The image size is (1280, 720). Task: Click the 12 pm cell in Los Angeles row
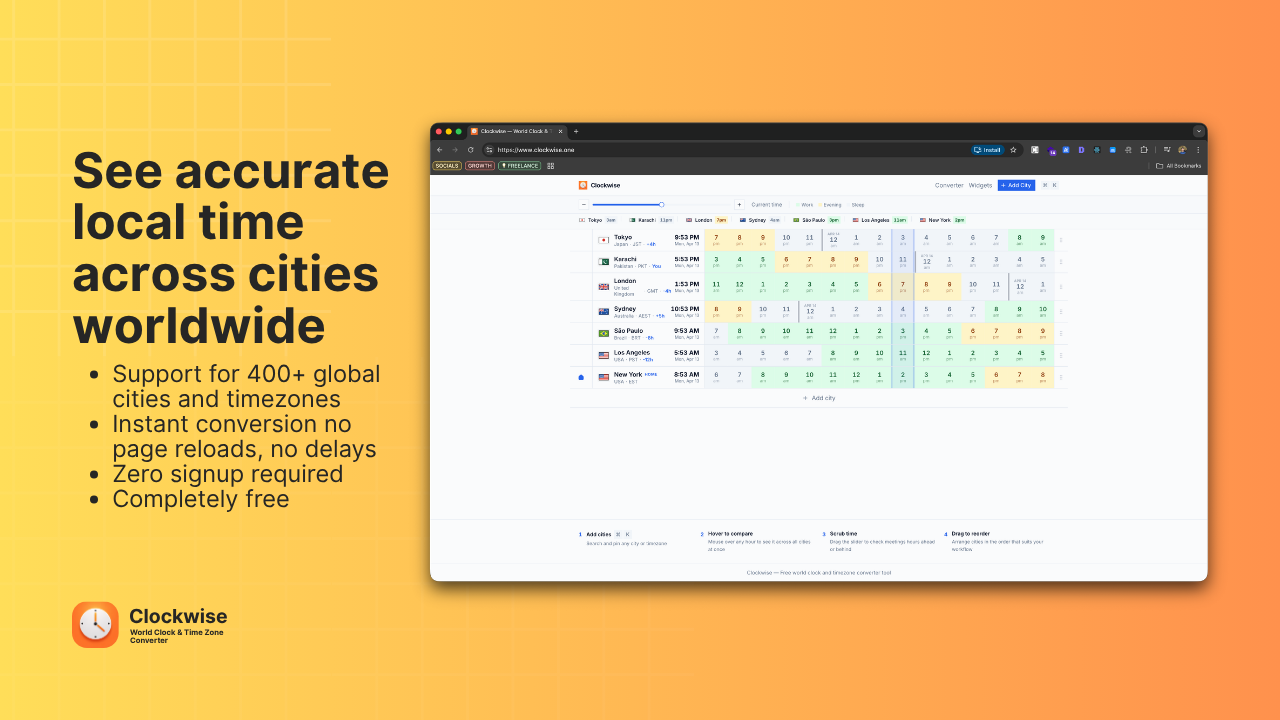coord(926,355)
